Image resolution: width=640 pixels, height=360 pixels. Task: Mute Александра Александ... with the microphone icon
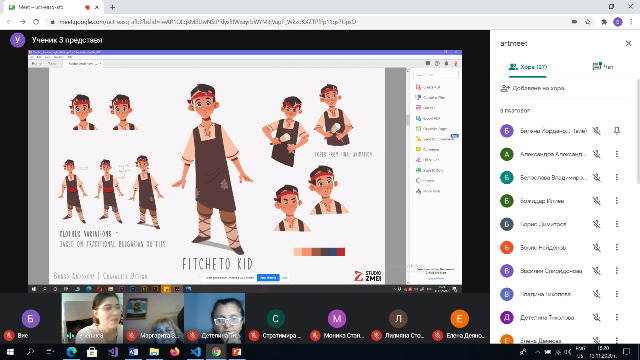click(597, 154)
